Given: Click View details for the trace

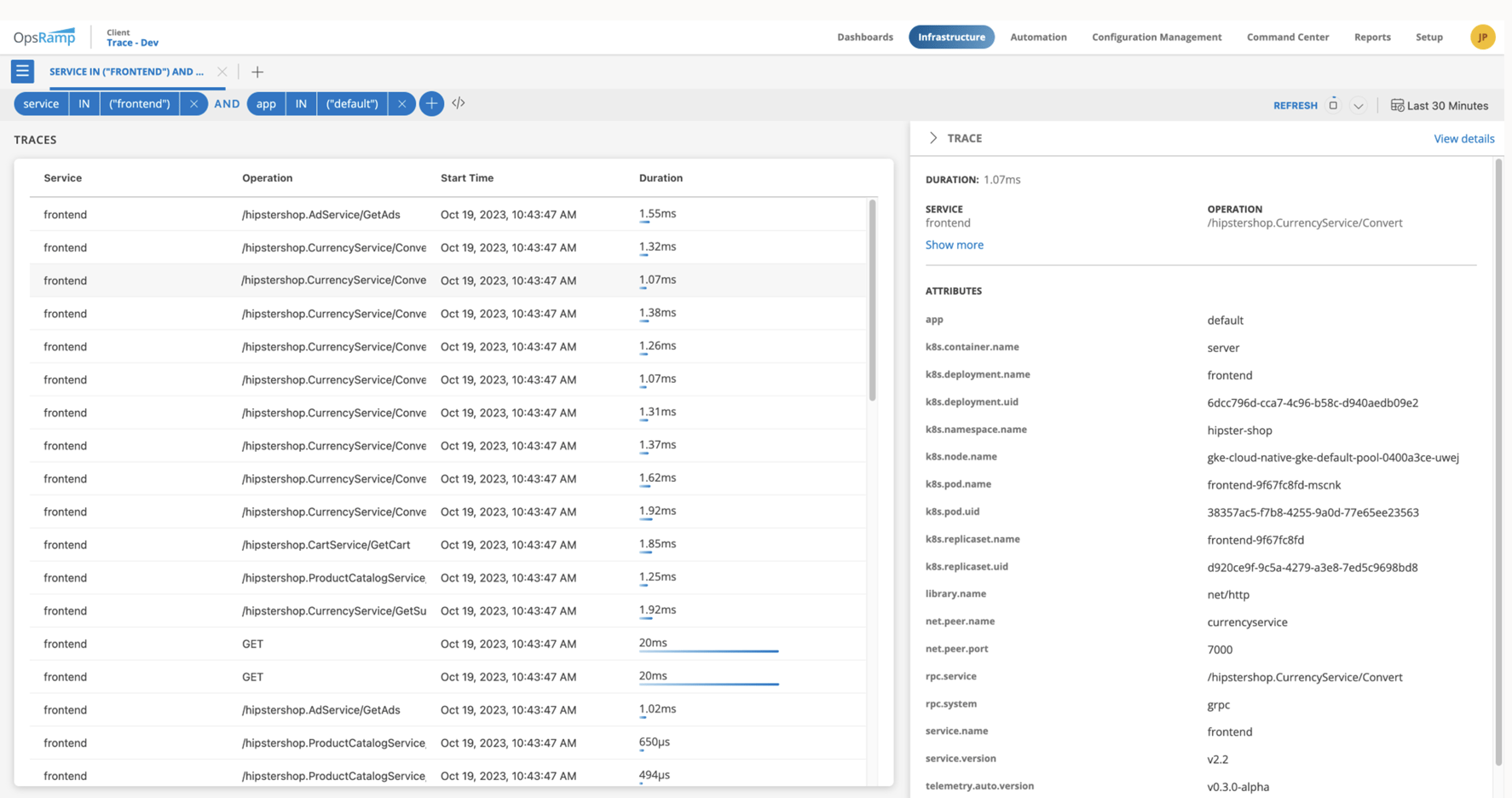Looking at the screenshot, I should pos(1463,138).
